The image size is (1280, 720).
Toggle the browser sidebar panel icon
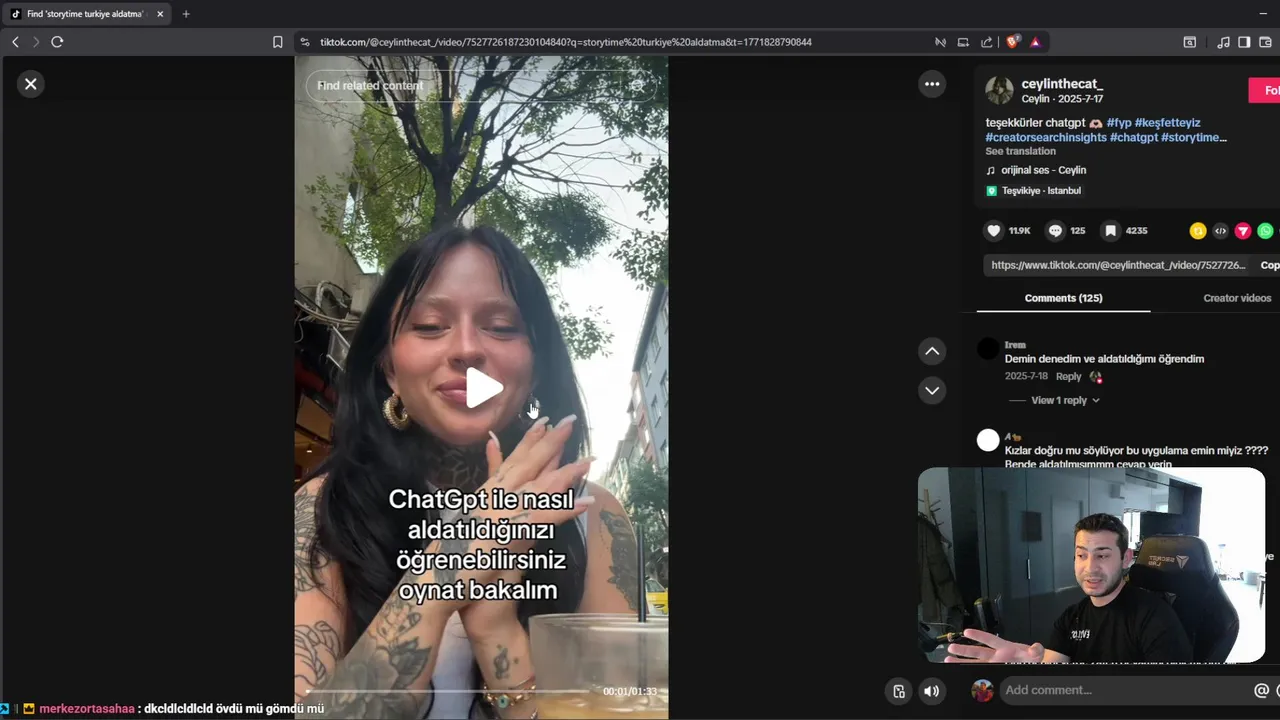tap(1244, 42)
